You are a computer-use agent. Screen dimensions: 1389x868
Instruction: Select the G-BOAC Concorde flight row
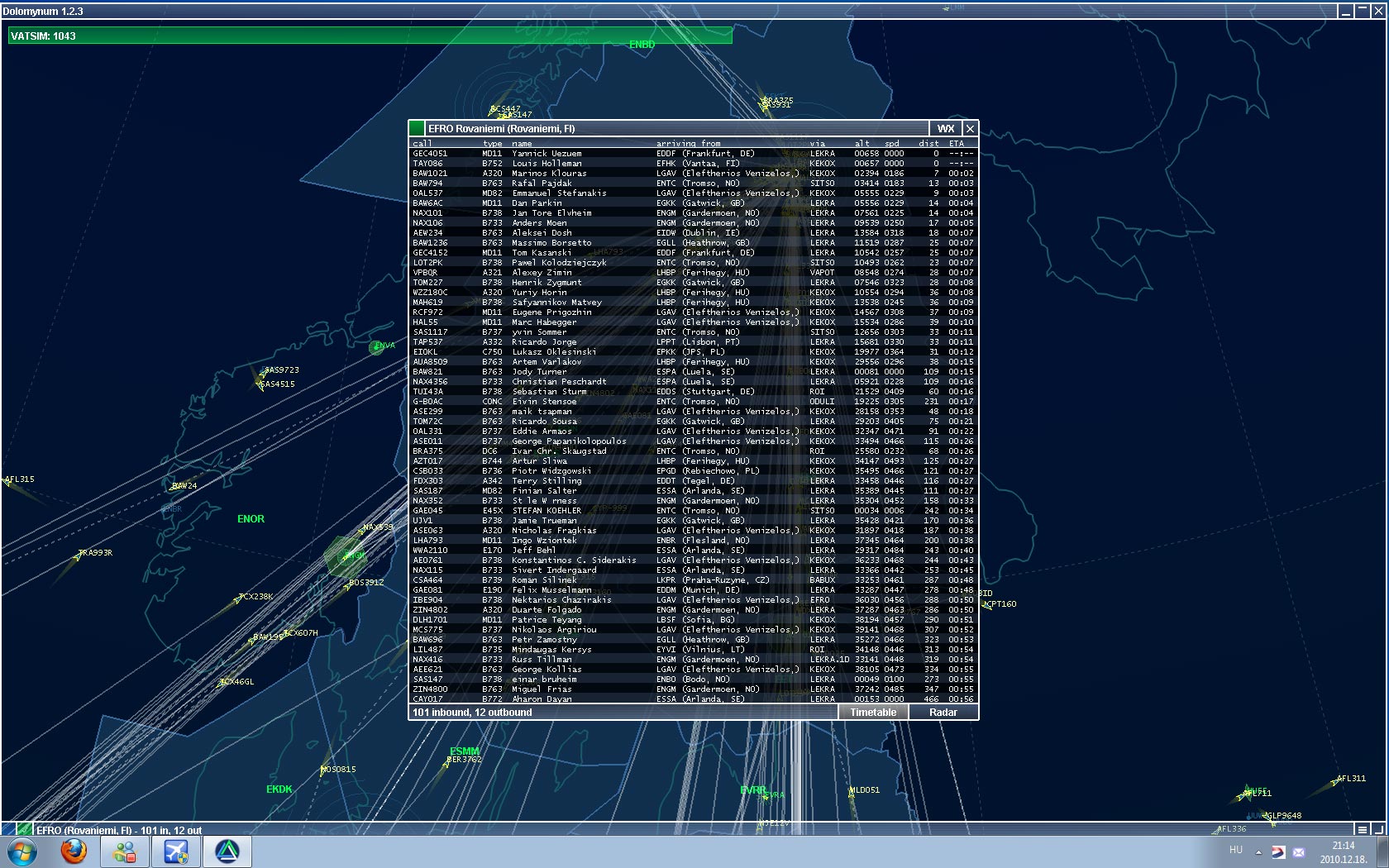[x=694, y=402]
